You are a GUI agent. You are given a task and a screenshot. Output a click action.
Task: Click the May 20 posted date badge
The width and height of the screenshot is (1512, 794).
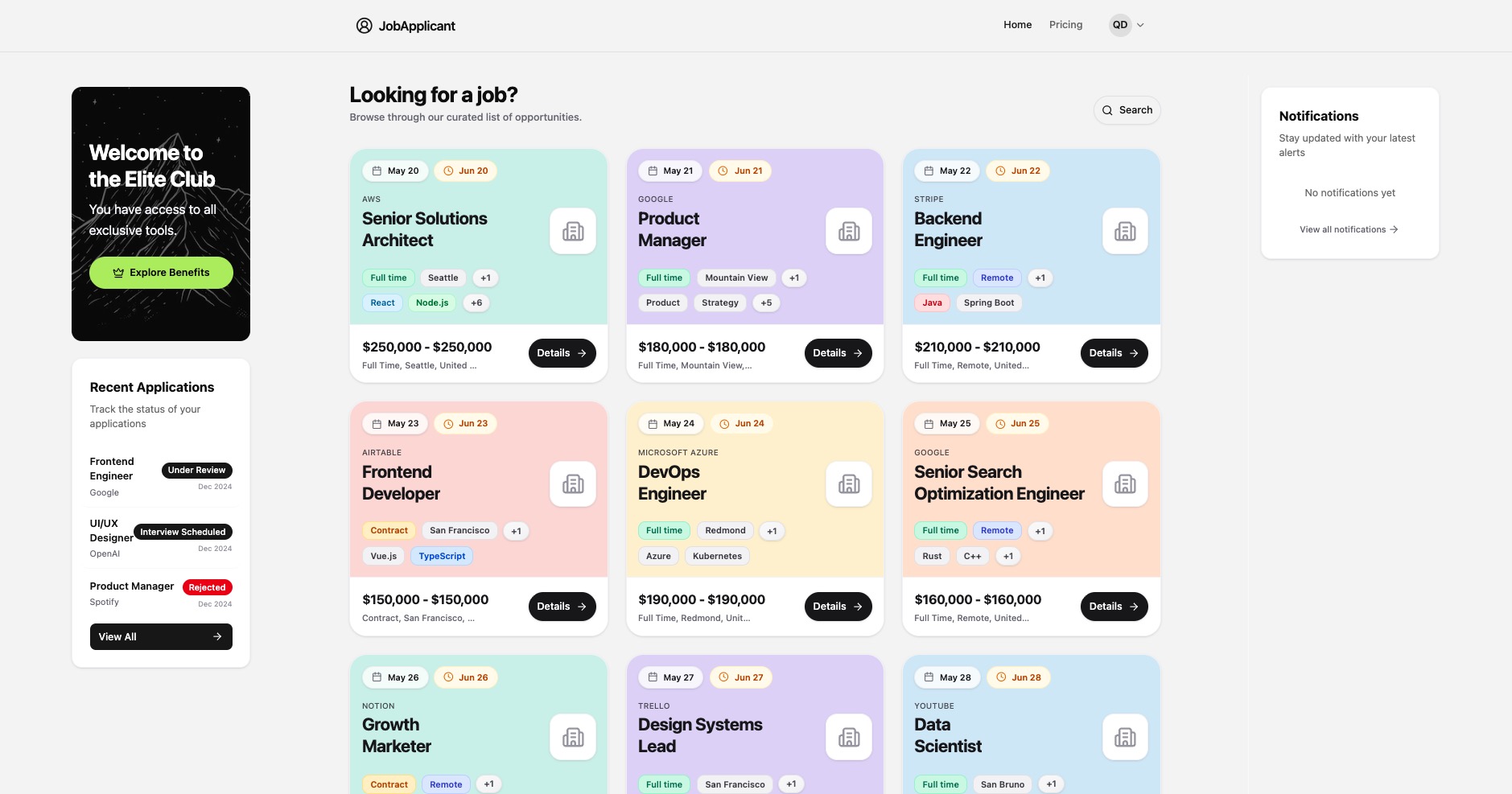(395, 171)
